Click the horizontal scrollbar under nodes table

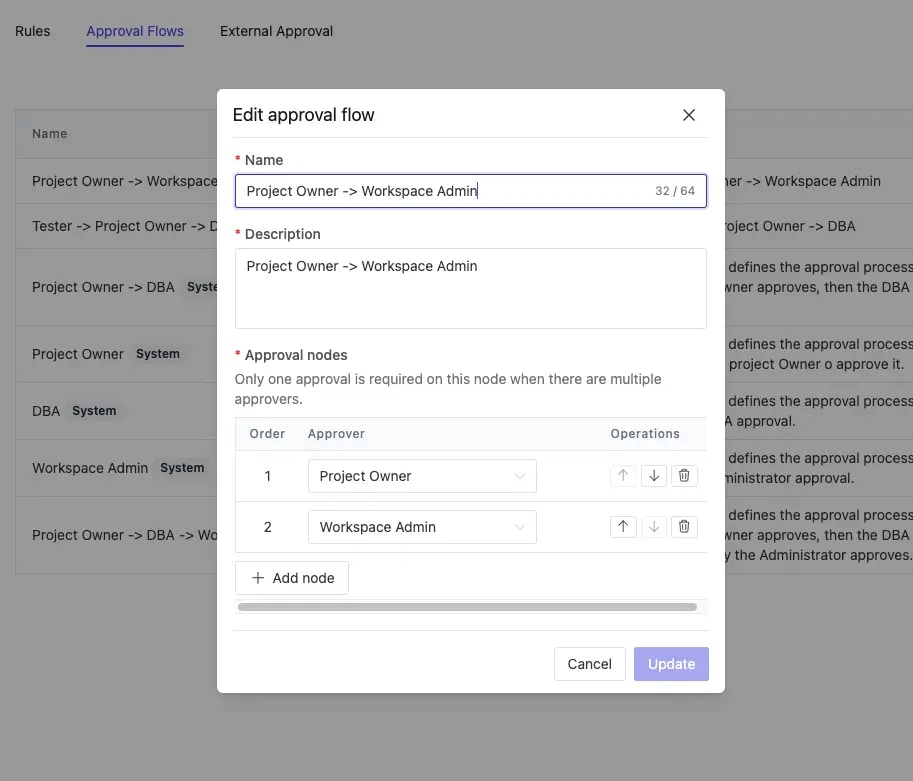coord(467,607)
